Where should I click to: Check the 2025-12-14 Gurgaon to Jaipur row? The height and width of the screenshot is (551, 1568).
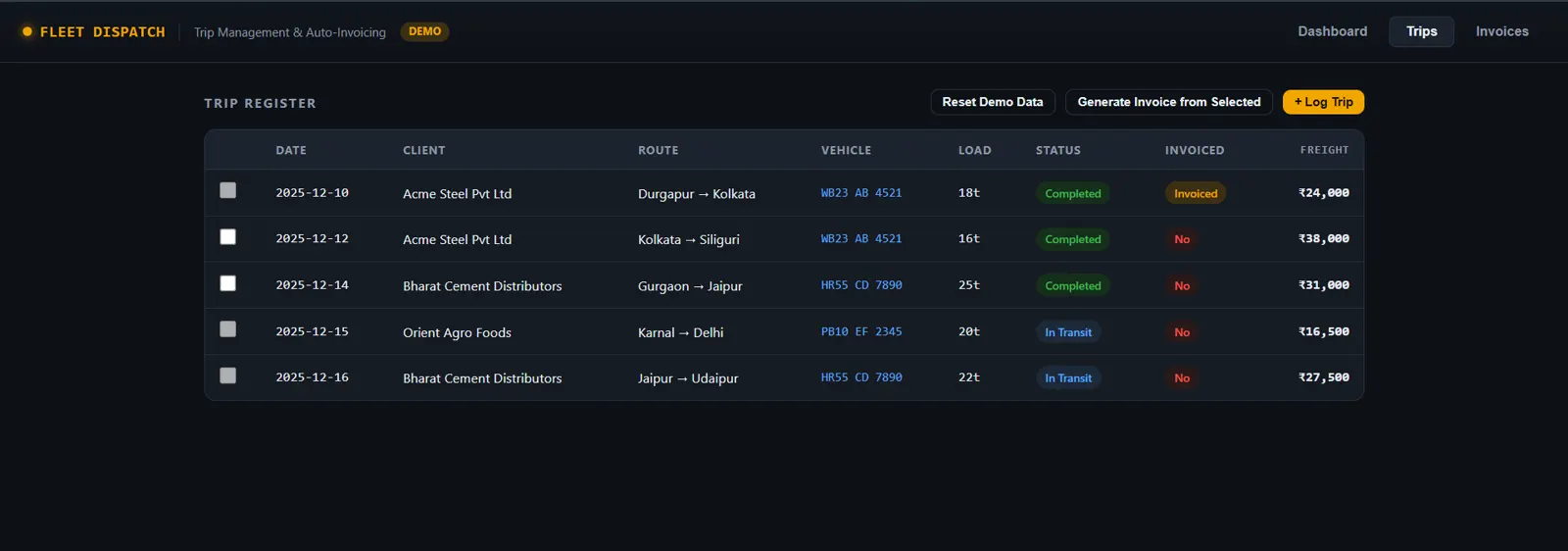tap(228, 283)
